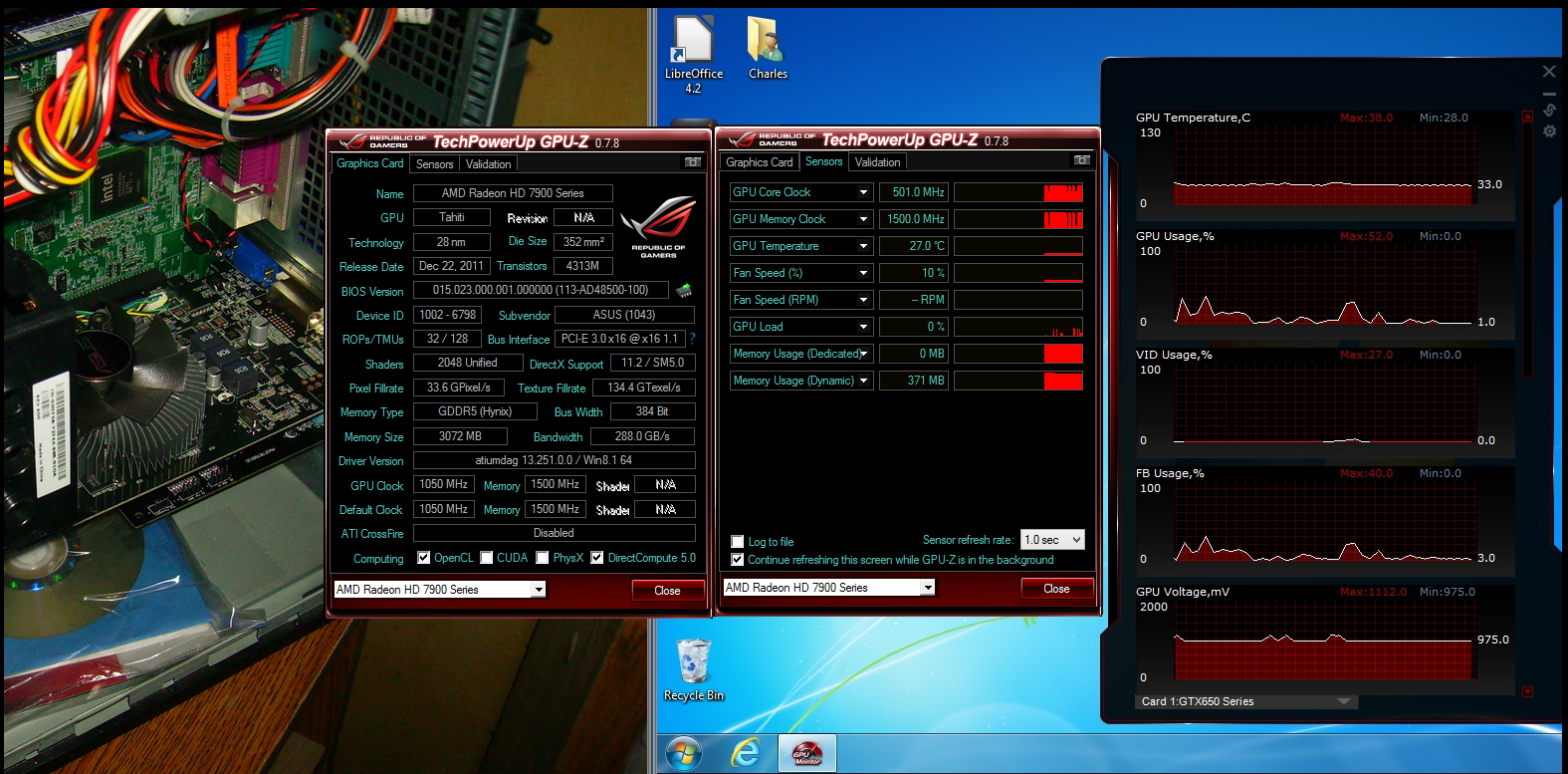Screen dimensions: 1568x774
Task: Click the Name field AMD Radeon HD 7900 Series
Action: point(513,193)
